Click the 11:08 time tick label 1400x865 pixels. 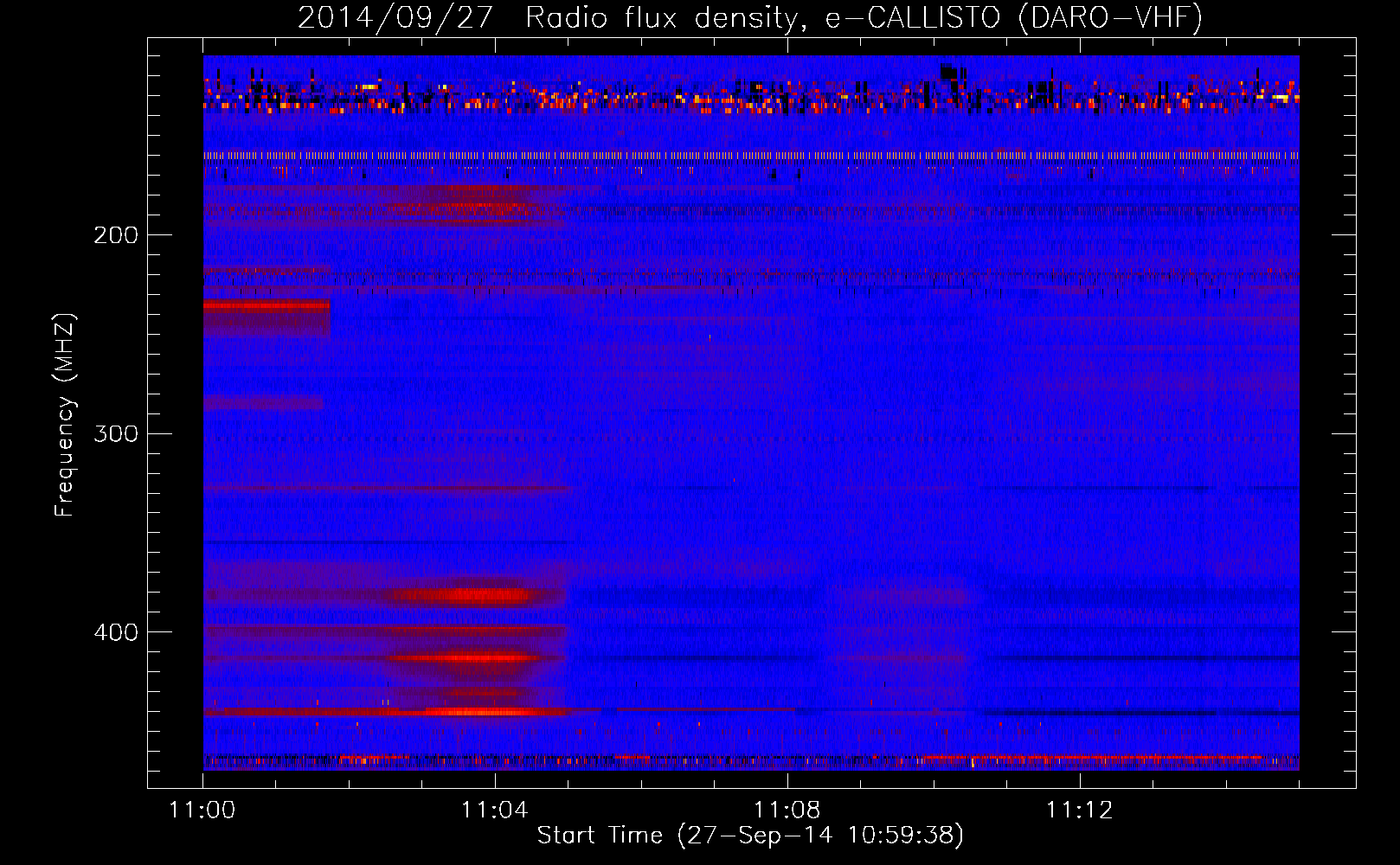tap(787, 811)
